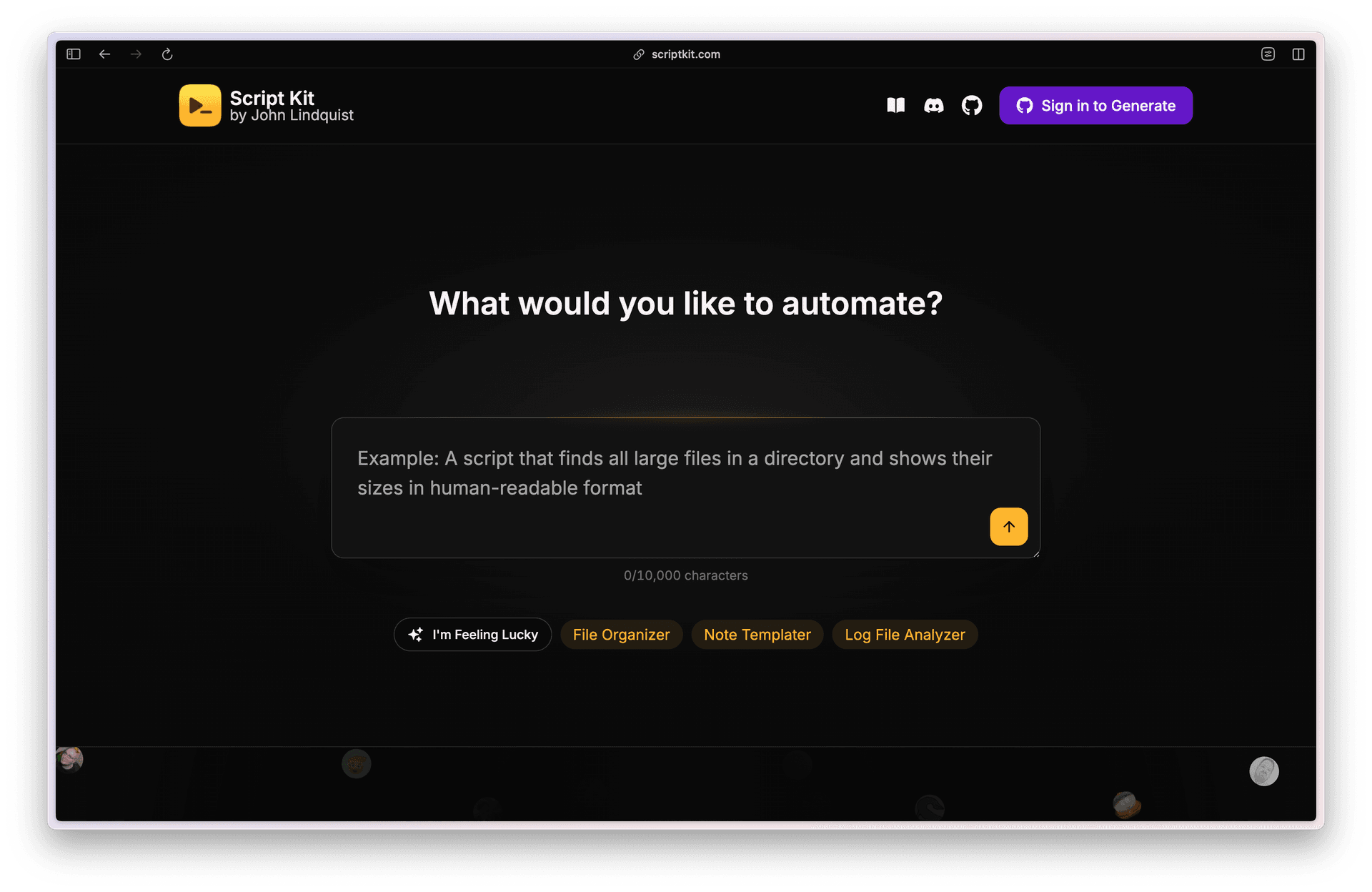Choose the Note Templater suggestion

pyautogui.click(x=757, y=635)
